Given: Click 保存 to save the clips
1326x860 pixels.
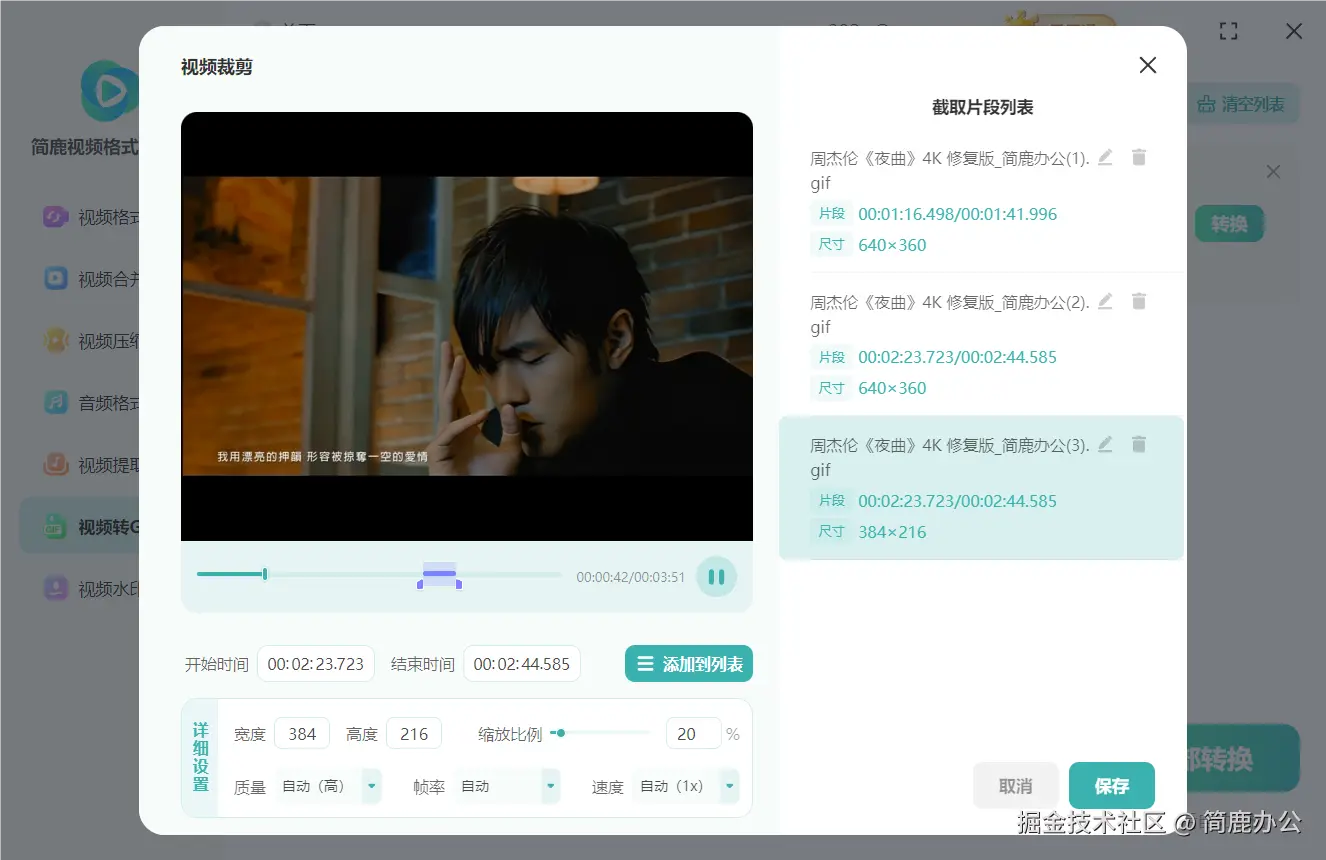Looking at the screenshot, I should click(x=1112, y=786).
